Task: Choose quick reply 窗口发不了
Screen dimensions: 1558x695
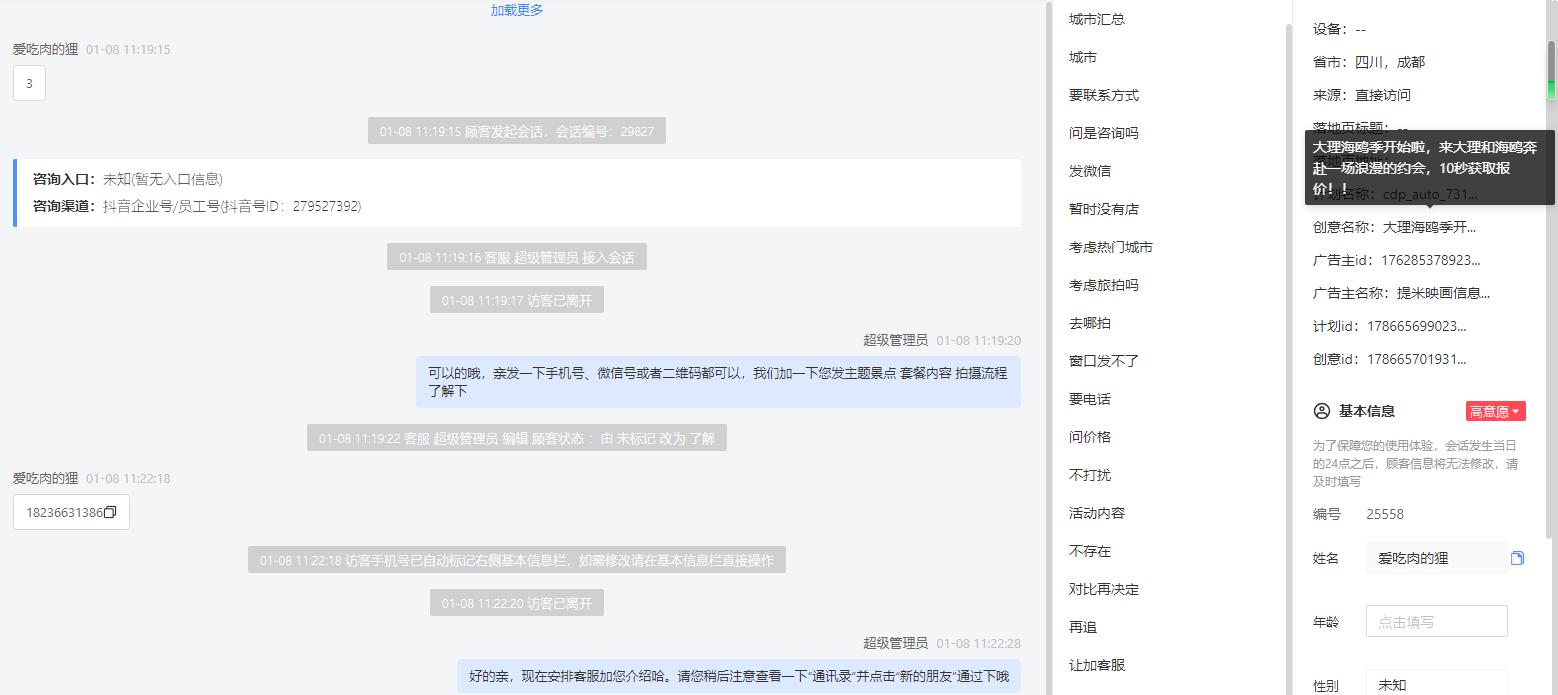Action: tap(1104, 361)
